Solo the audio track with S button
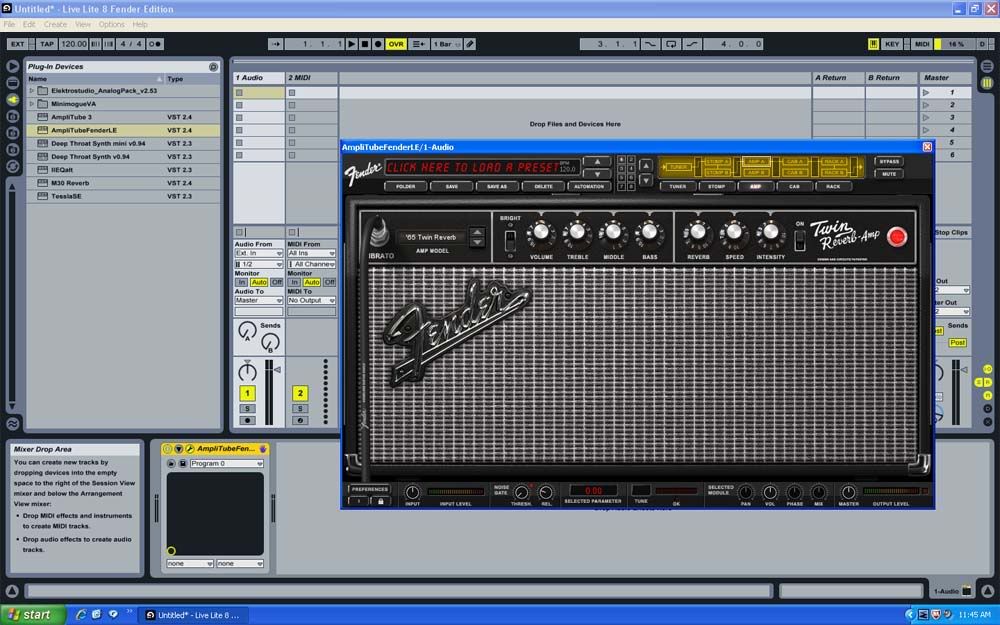1000x625 pixels. tap(247, 408)
